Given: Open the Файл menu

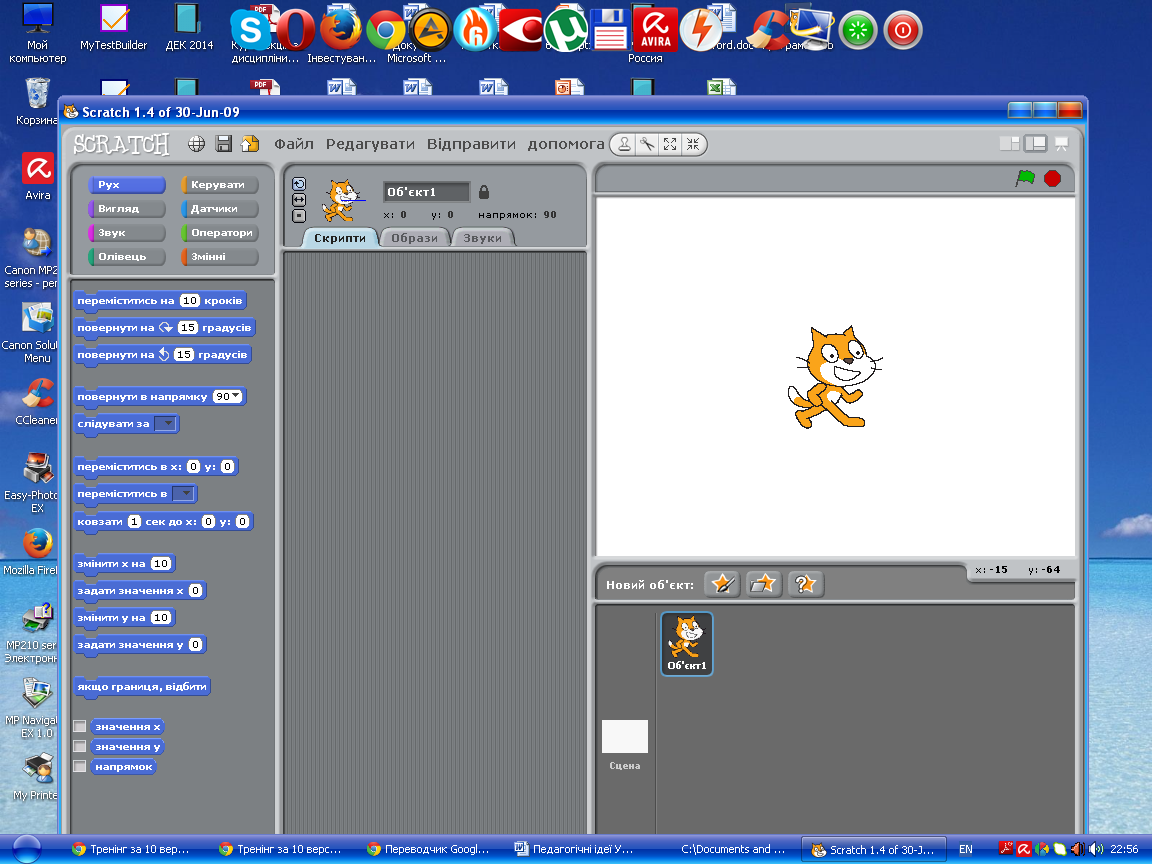Looking at the screenshot, I should pyautogui.click(x=294, y=144).
